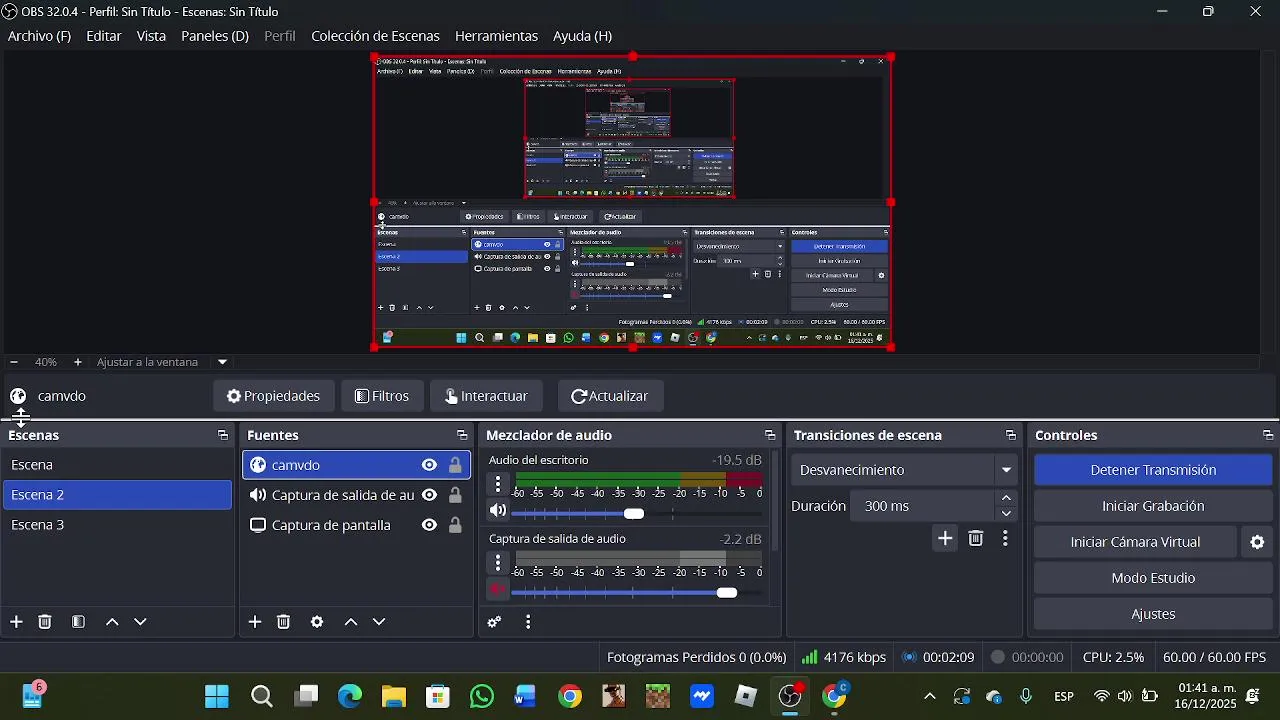The width and height of the screenshot is (1280, 720).
Task: Open the Vista menu
Action: [151, 36]
